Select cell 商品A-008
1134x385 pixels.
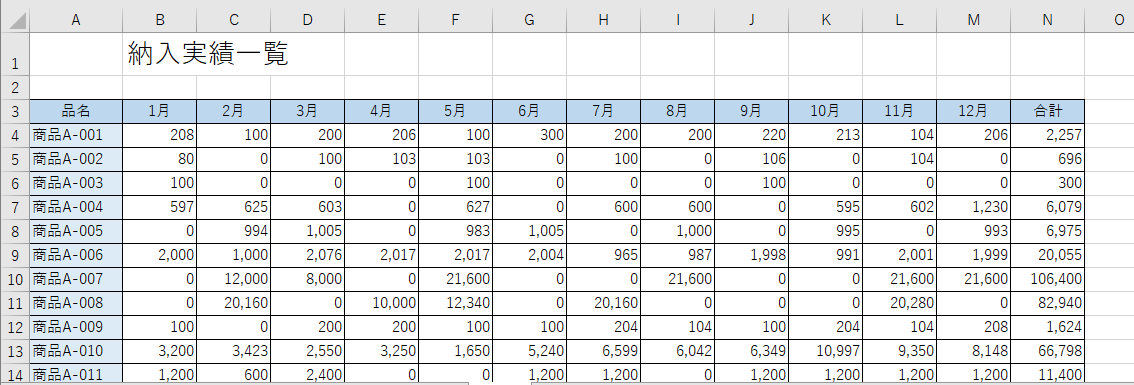pyautogui.click(x=76, y=303)
